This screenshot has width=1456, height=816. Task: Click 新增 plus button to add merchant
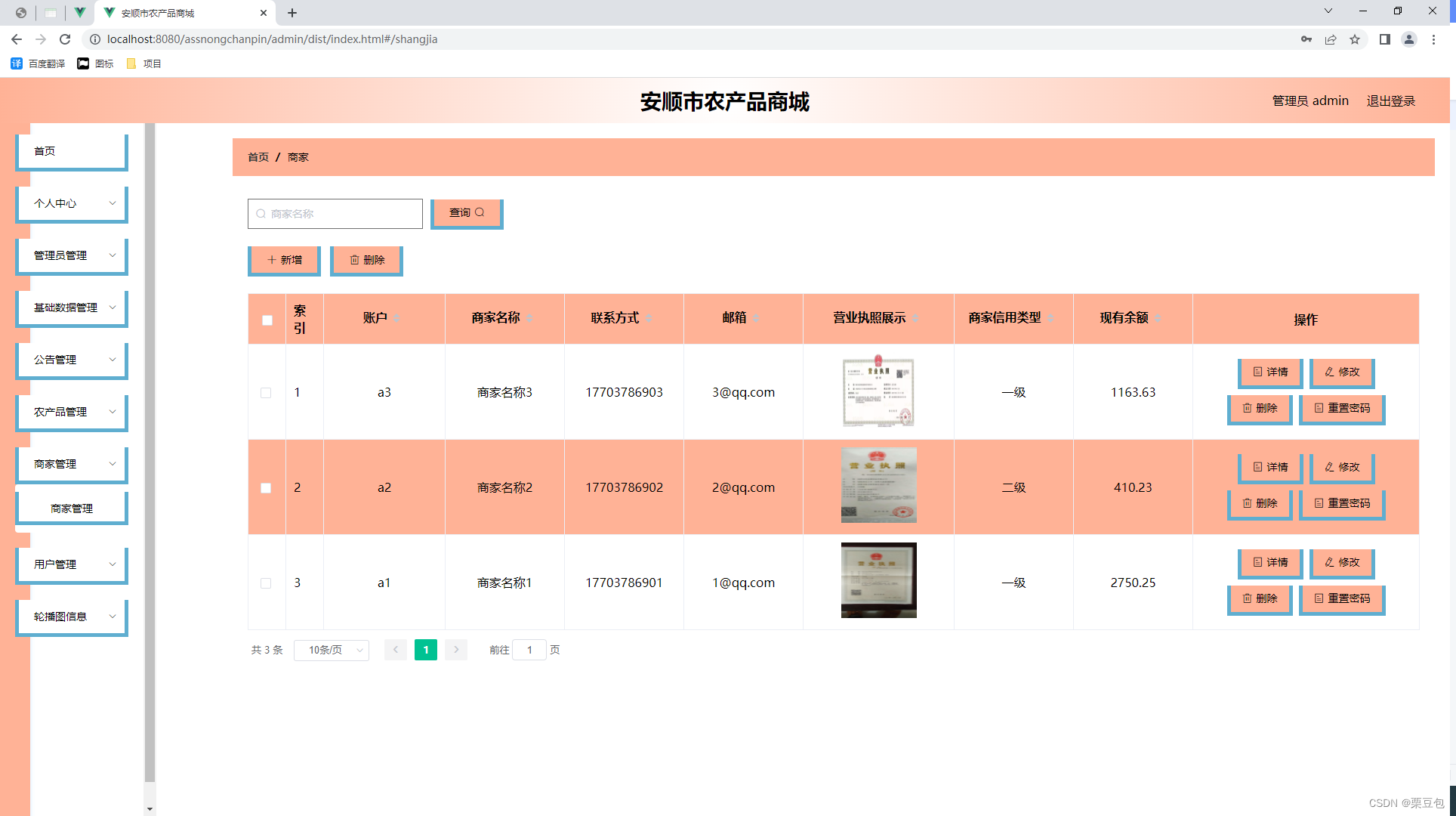(284, 260)
